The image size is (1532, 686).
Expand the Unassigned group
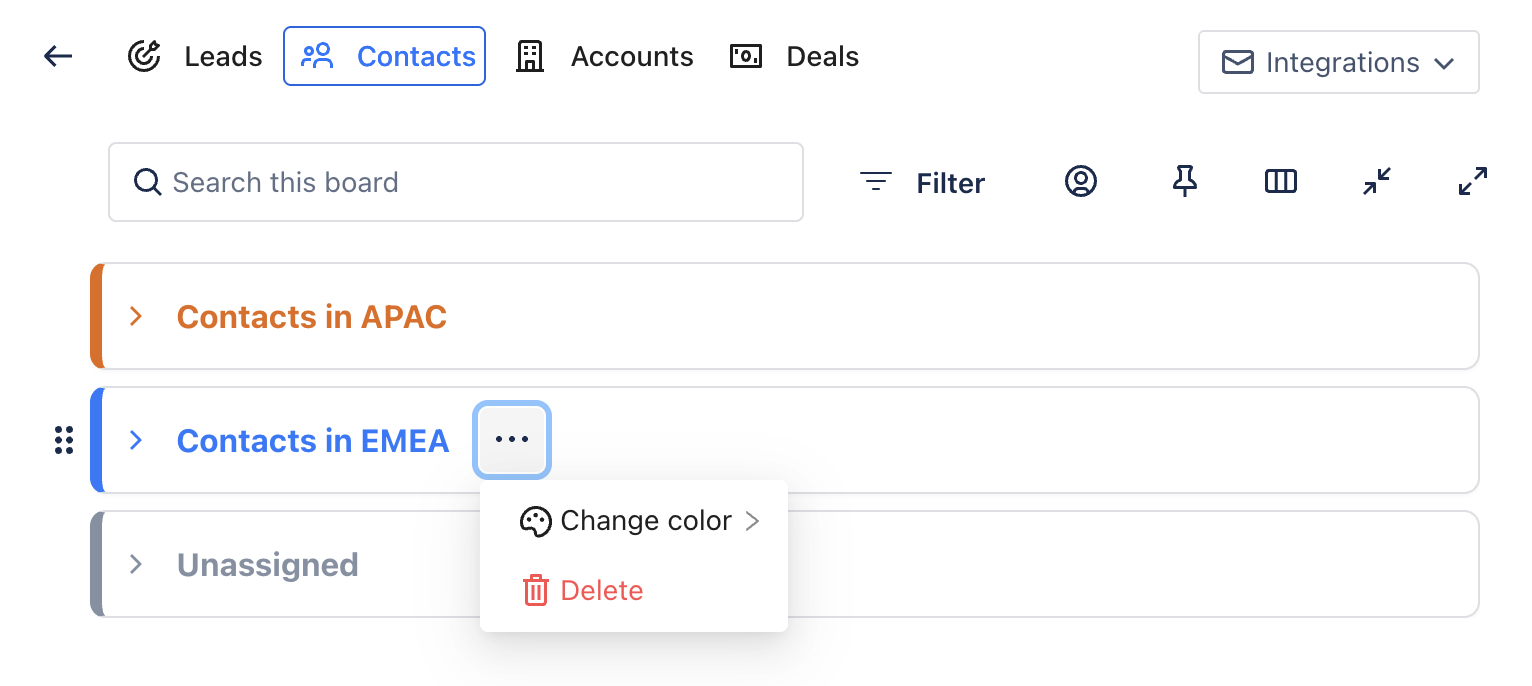pyautogui.click(x=137, y=565)
